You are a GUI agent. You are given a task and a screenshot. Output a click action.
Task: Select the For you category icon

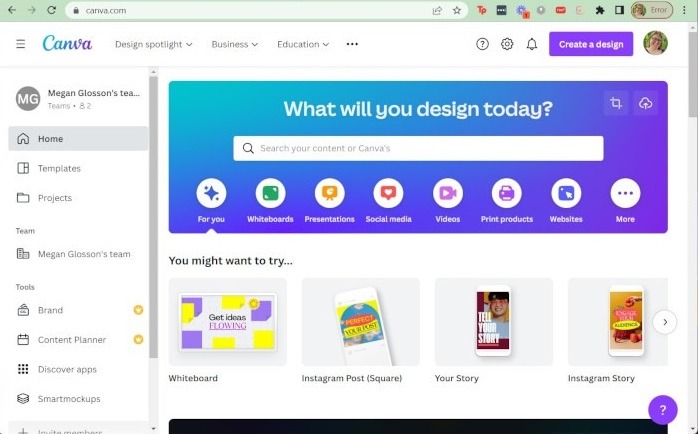(211, 193)
